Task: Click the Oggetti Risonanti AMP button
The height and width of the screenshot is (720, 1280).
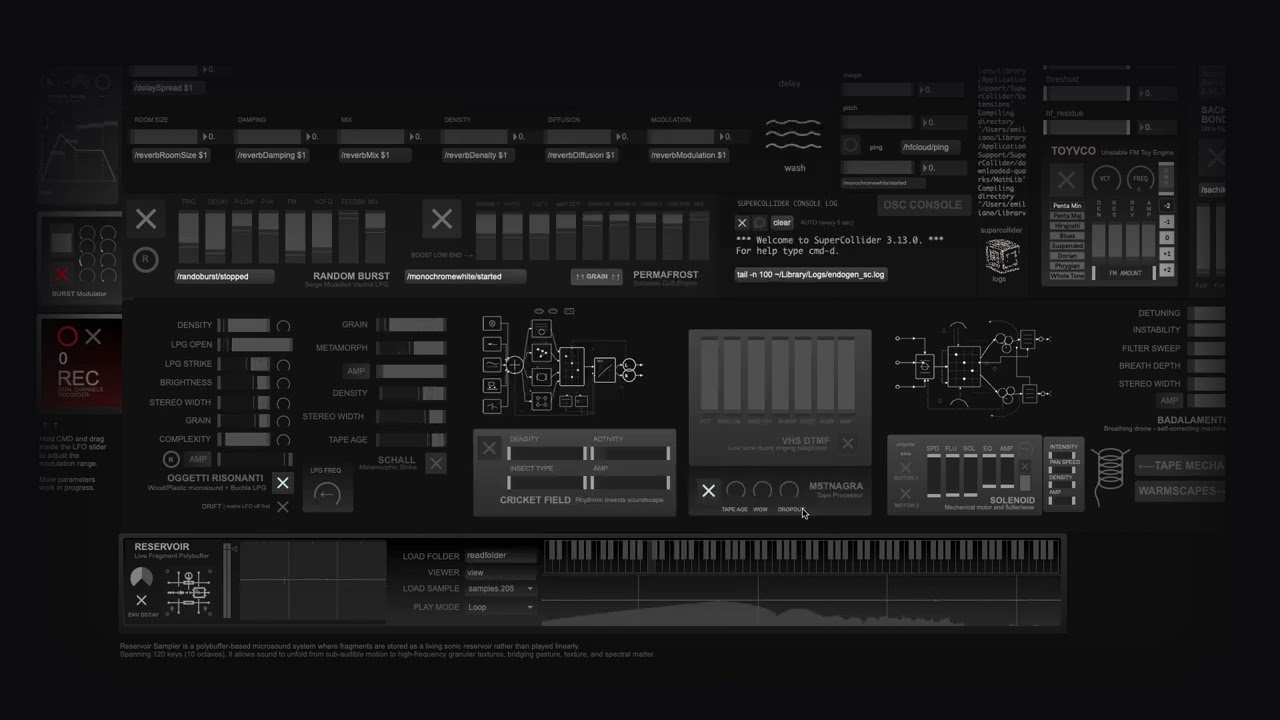Action: [x=198, y=459]
